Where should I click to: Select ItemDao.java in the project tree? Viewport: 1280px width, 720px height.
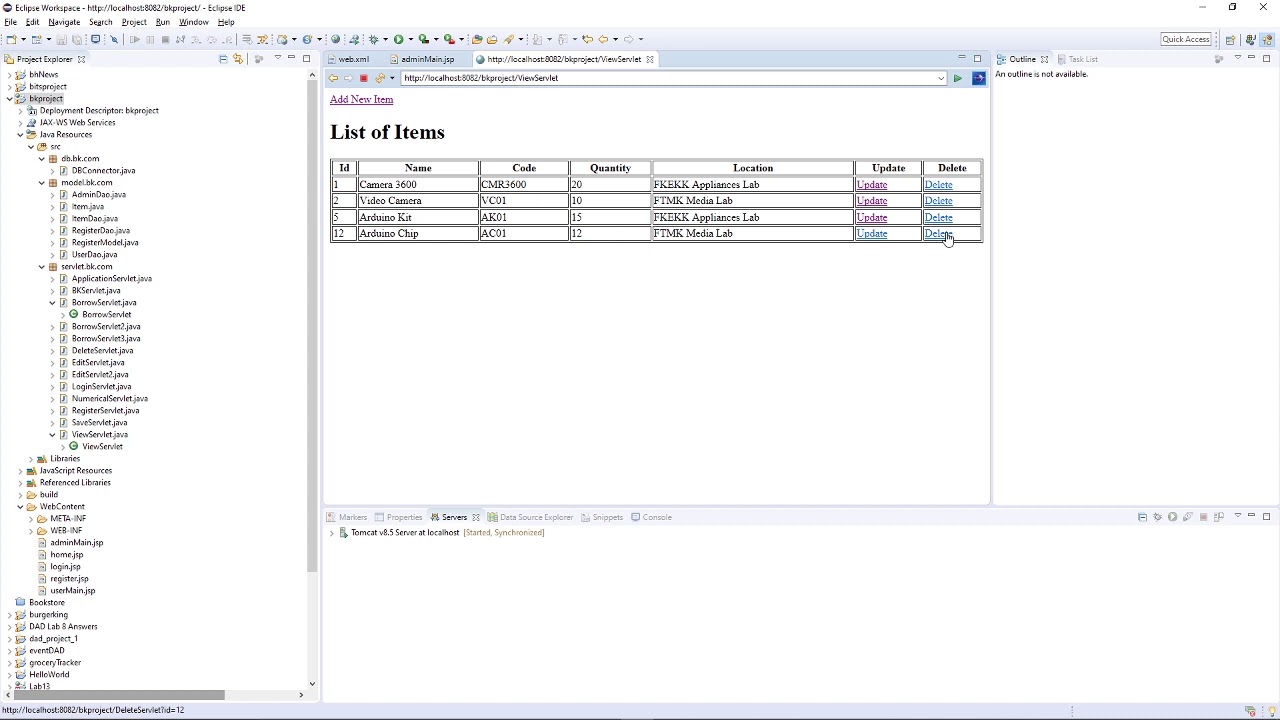tap(94, 219)
